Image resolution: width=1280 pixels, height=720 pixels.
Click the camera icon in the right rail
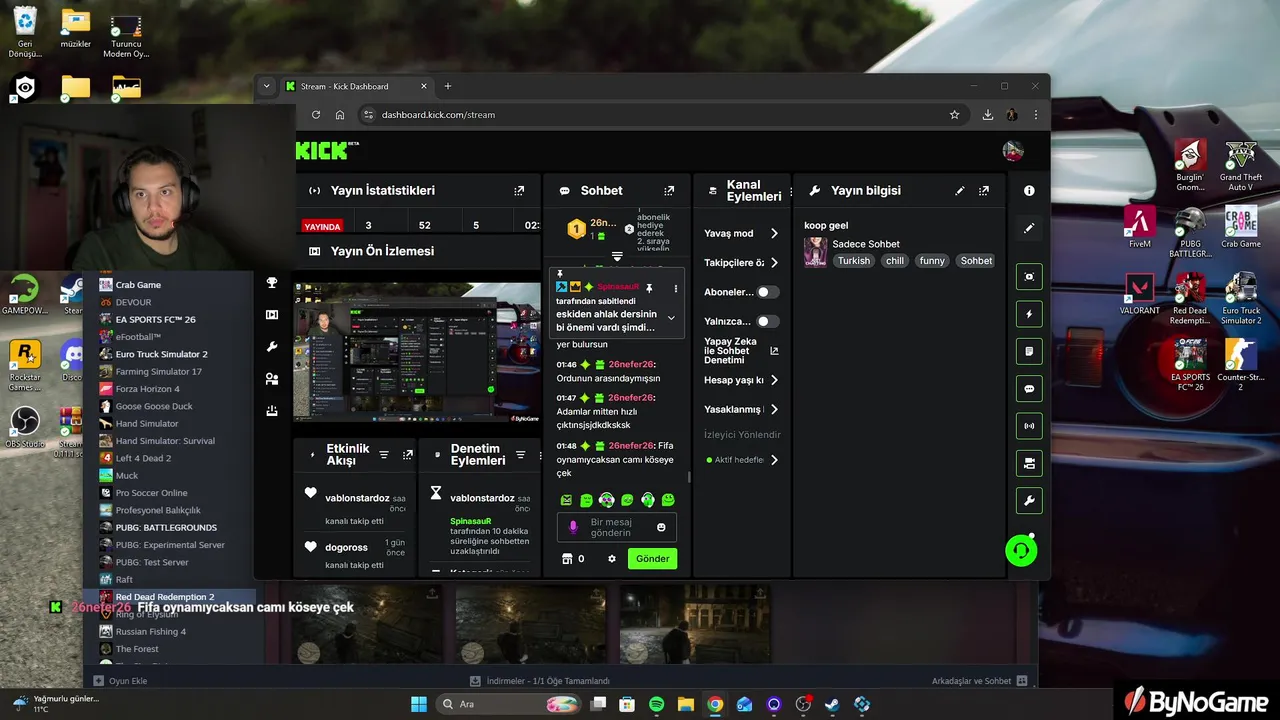[1029, 463]
